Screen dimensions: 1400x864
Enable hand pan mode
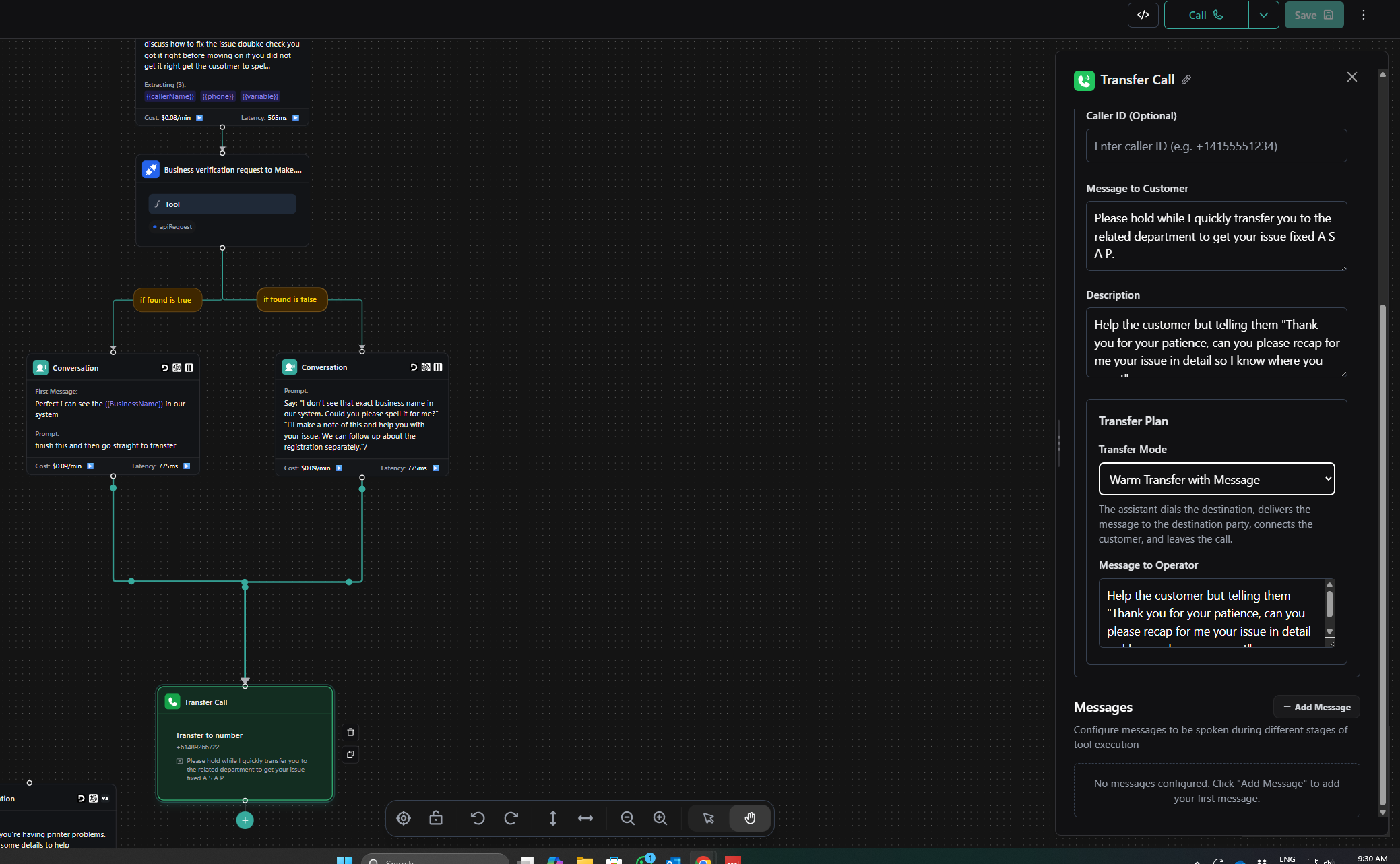pos(750,818)
